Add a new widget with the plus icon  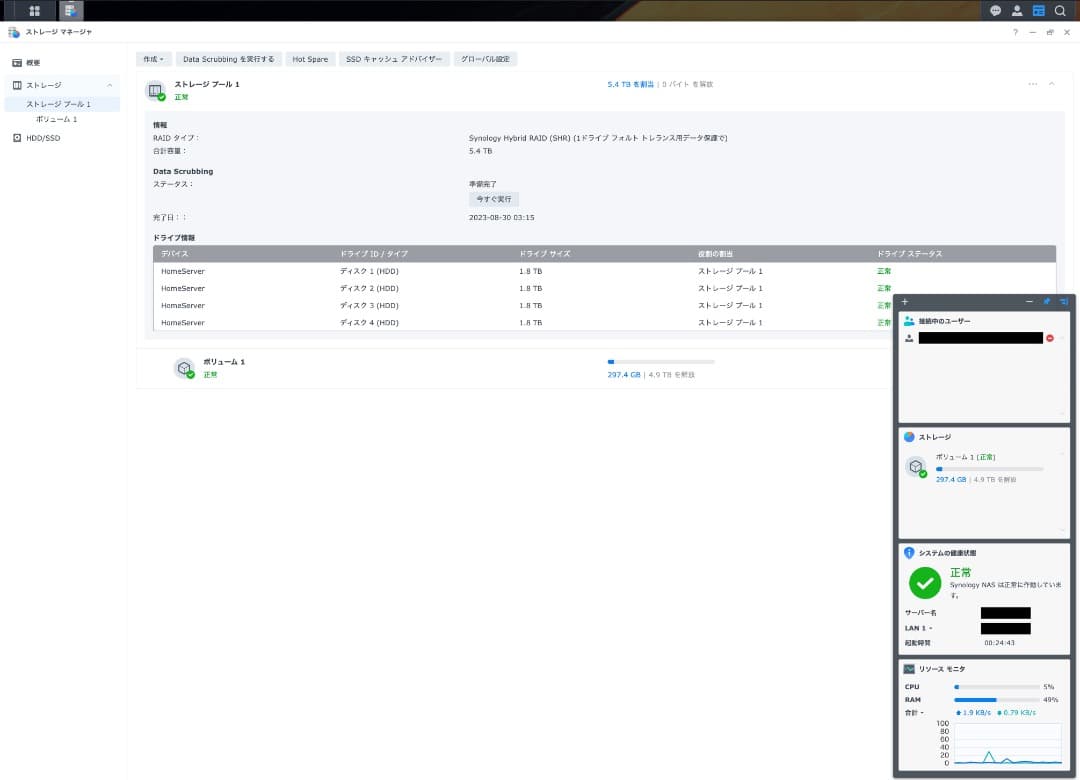(904, 301)
